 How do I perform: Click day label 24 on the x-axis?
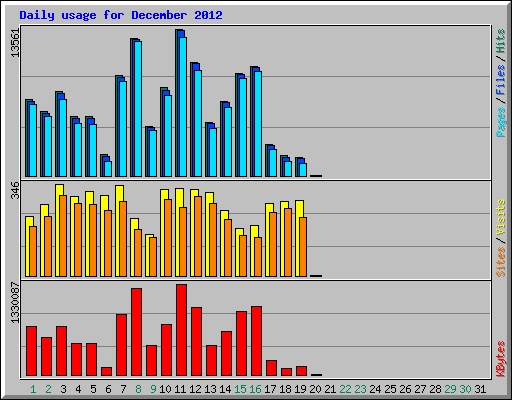(x=375, y=389)
